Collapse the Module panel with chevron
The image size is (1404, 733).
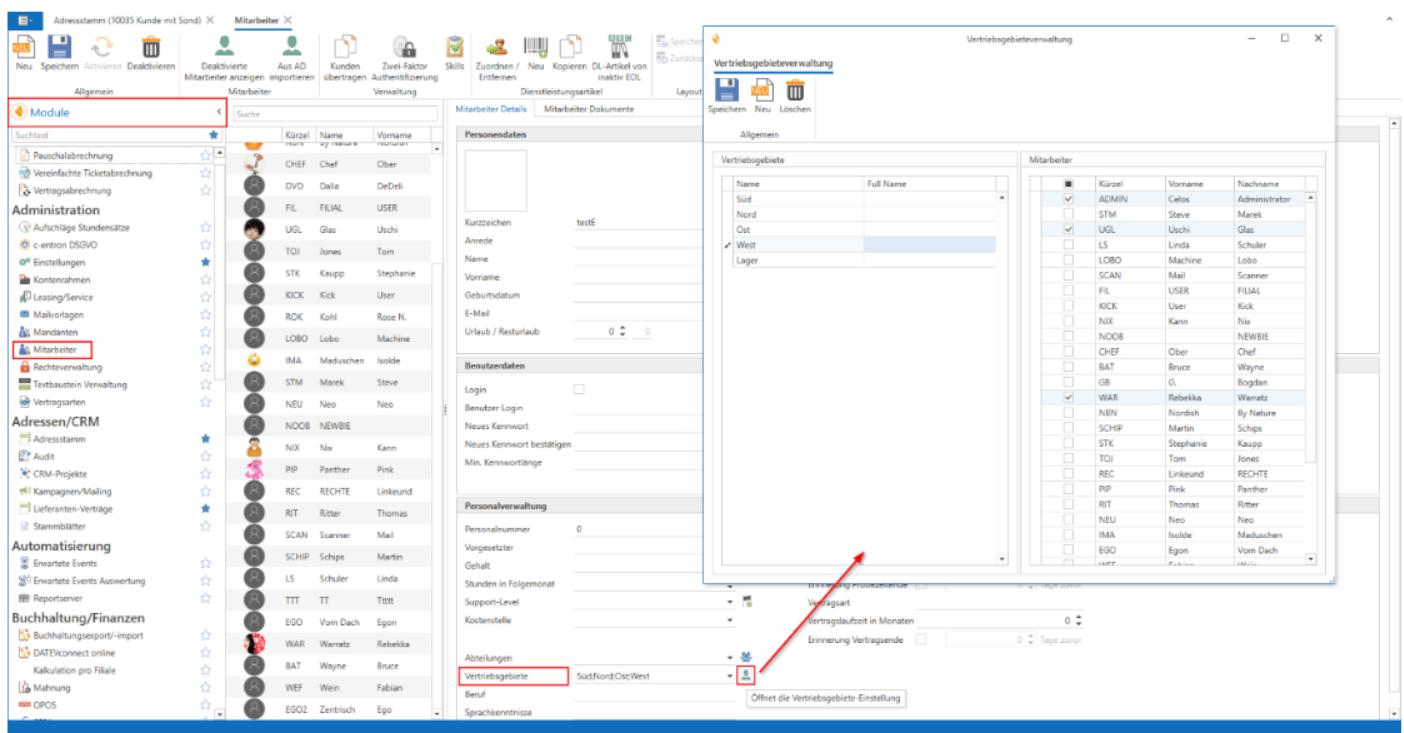point(218,113)
